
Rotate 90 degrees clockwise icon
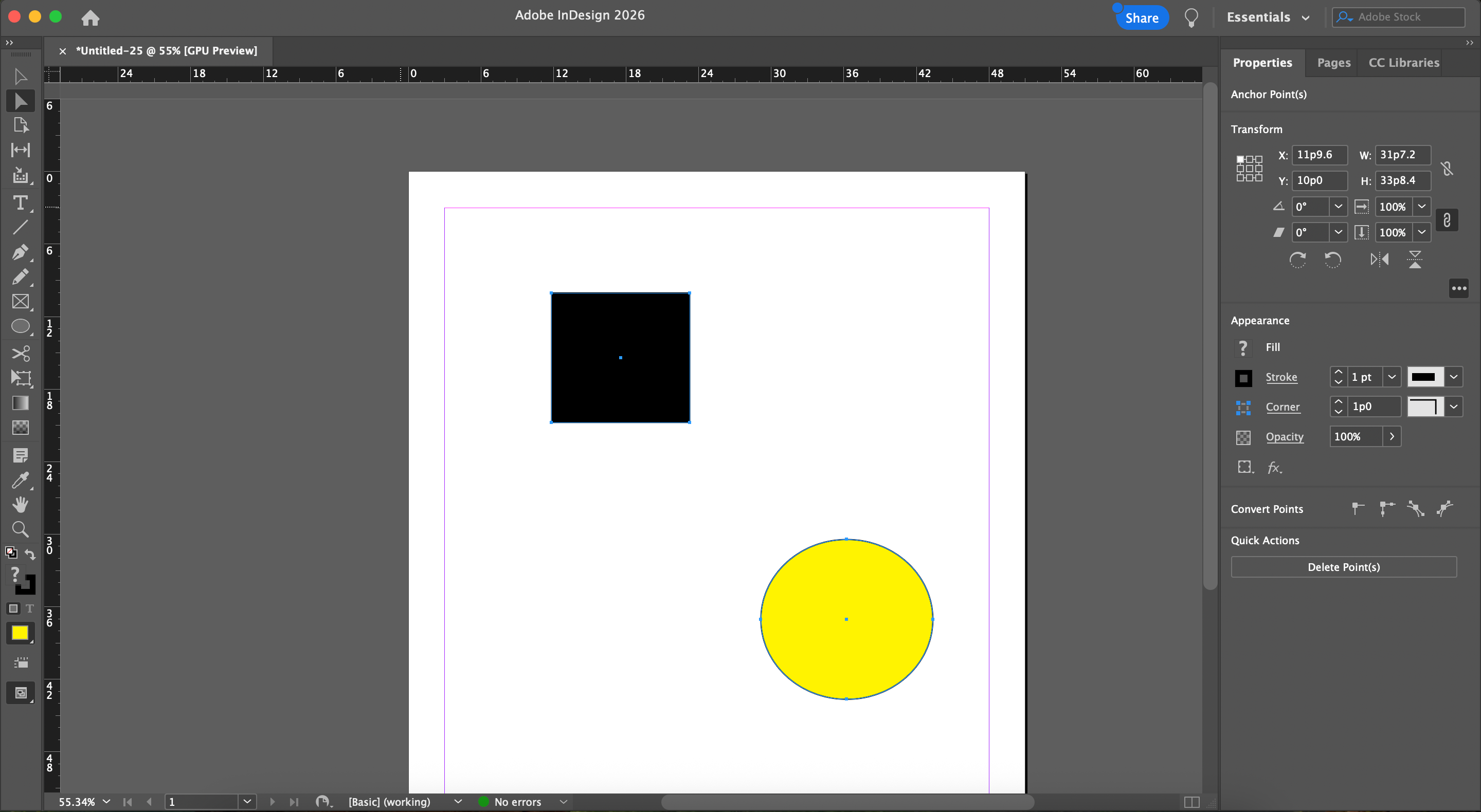coord(1297,260)
